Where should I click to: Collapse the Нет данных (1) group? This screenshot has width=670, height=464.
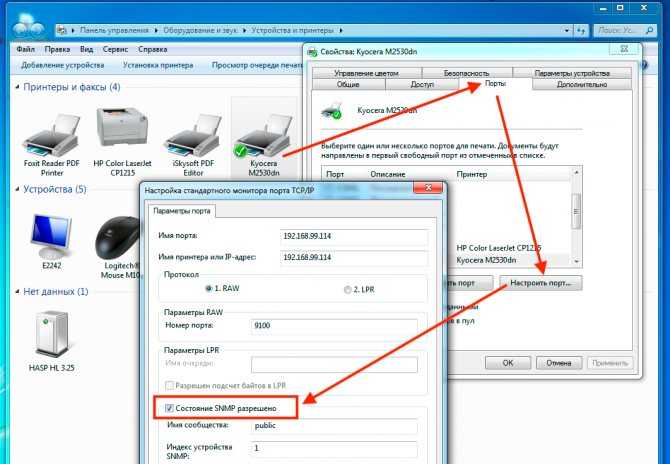pyautogui.click(x=18, y=291)
